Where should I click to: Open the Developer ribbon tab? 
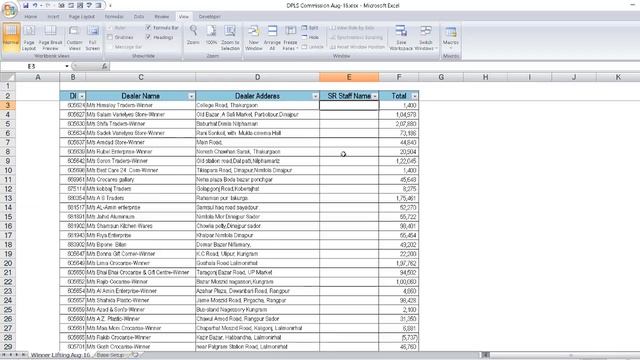pyautogui.click(x=209, y=17)
